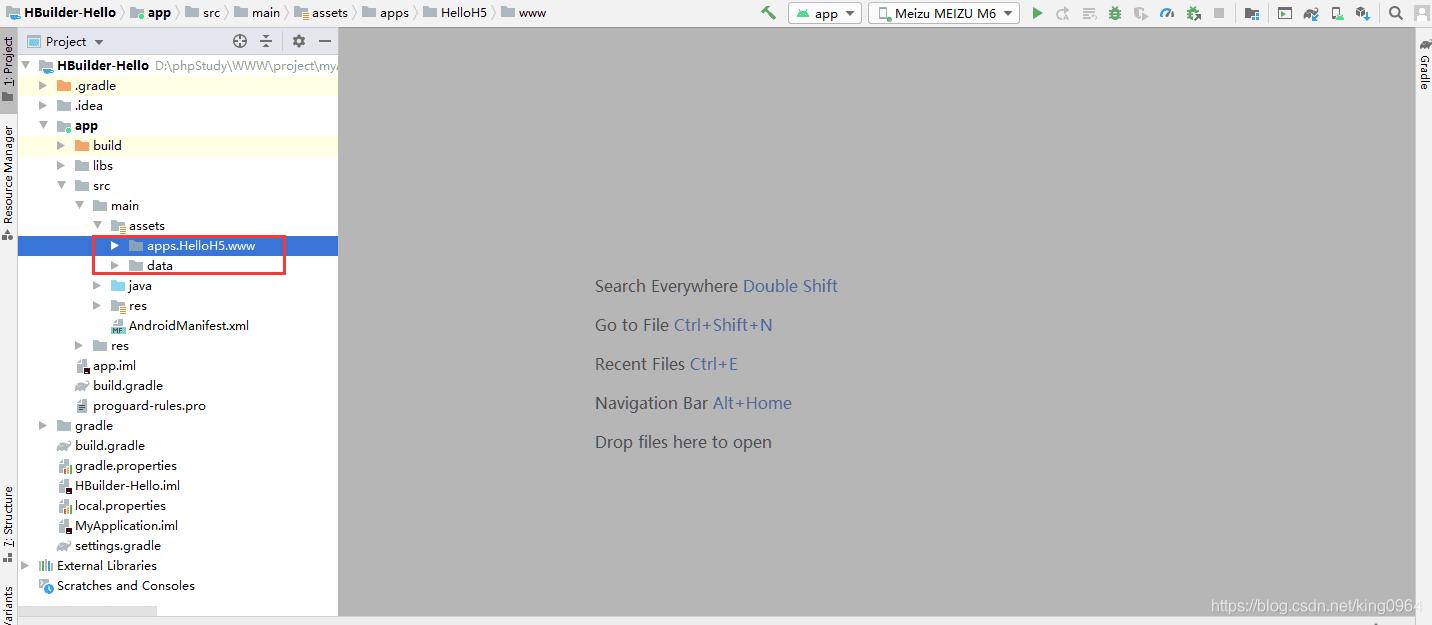This screenshot has height=625, width=1432.
Task: Click the Make Project hammer icon
Action: [x=768, y=13]
